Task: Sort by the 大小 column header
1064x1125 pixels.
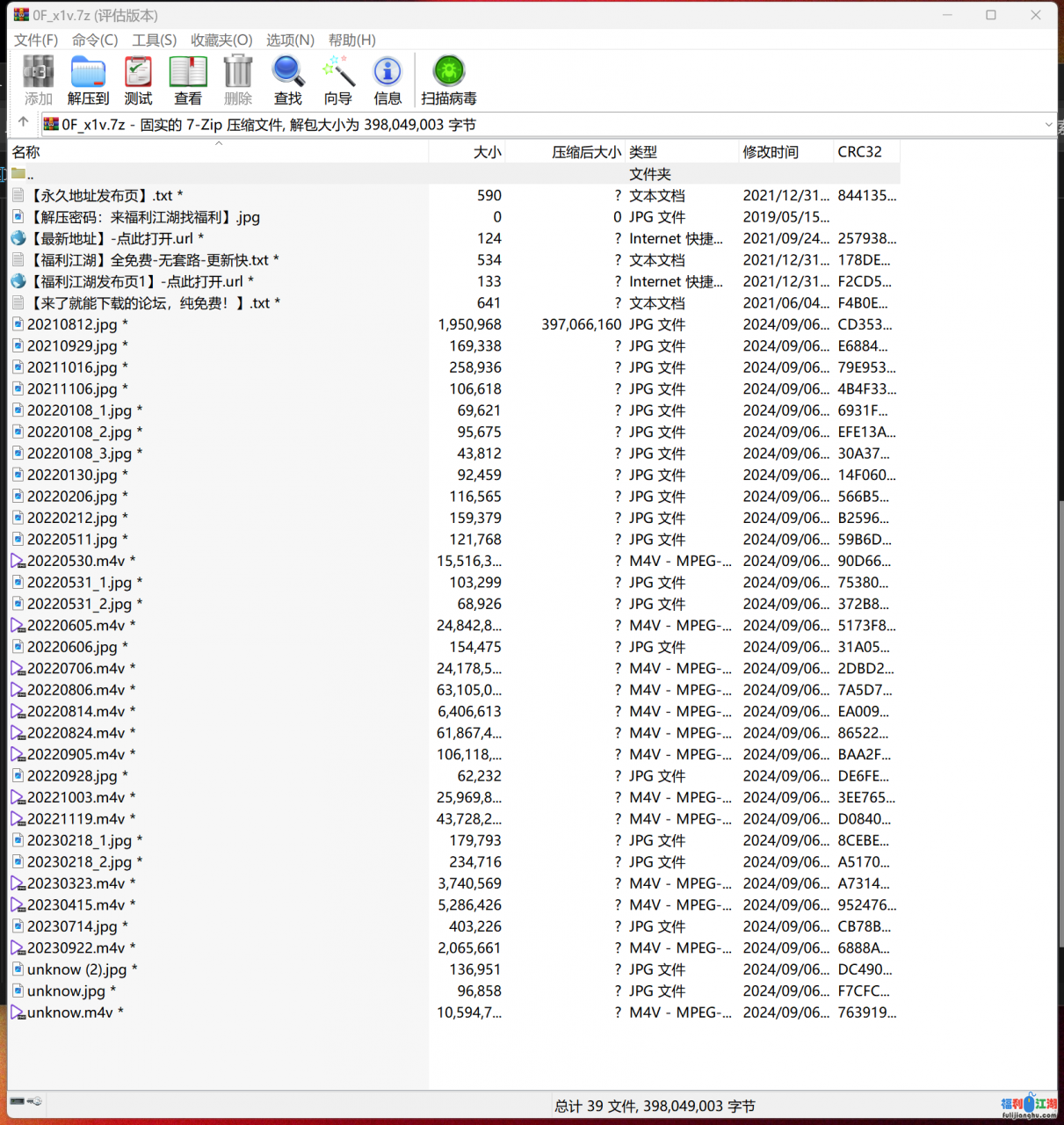Action: 467,151
